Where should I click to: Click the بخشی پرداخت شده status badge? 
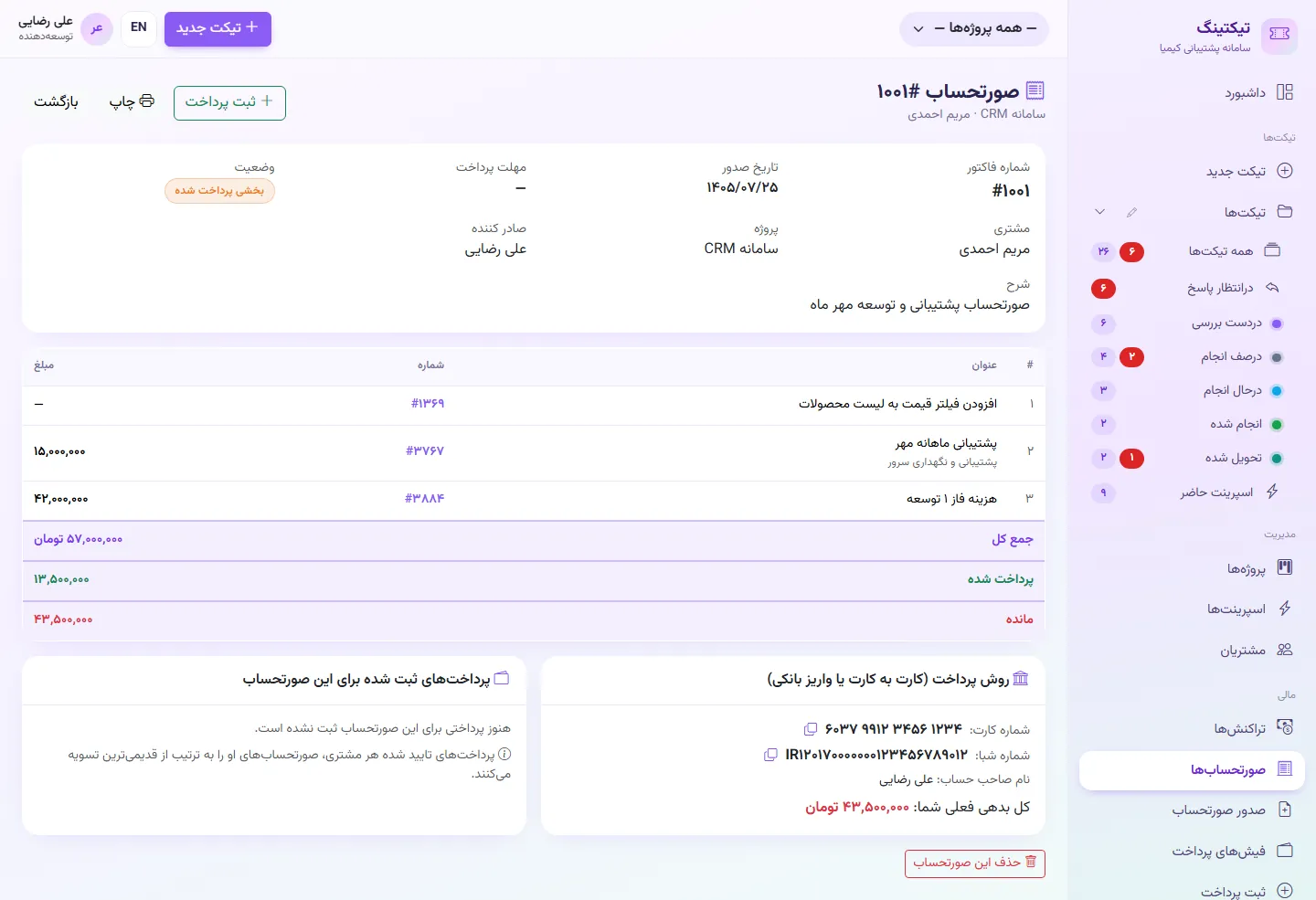coord(219,191)
